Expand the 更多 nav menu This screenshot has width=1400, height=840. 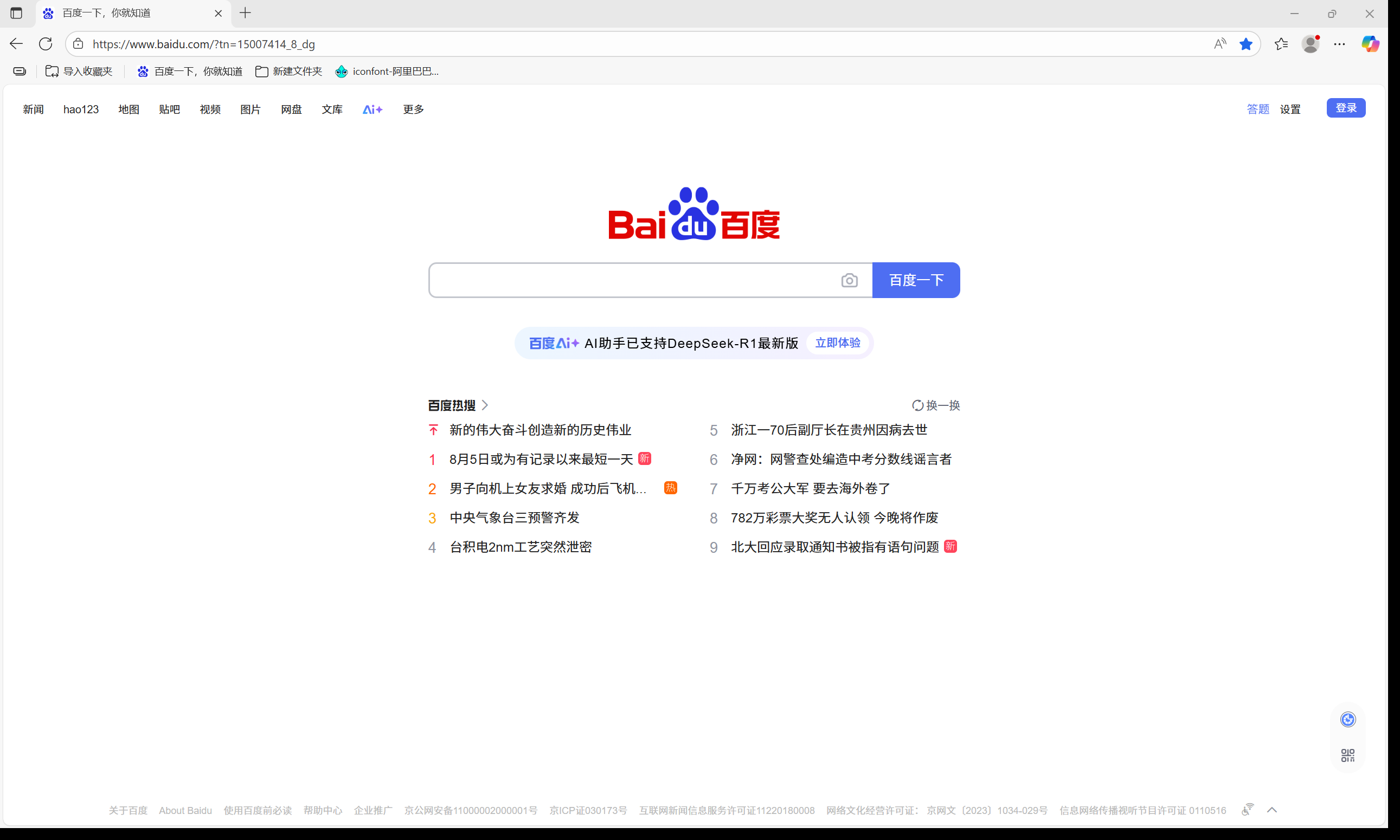413,109
